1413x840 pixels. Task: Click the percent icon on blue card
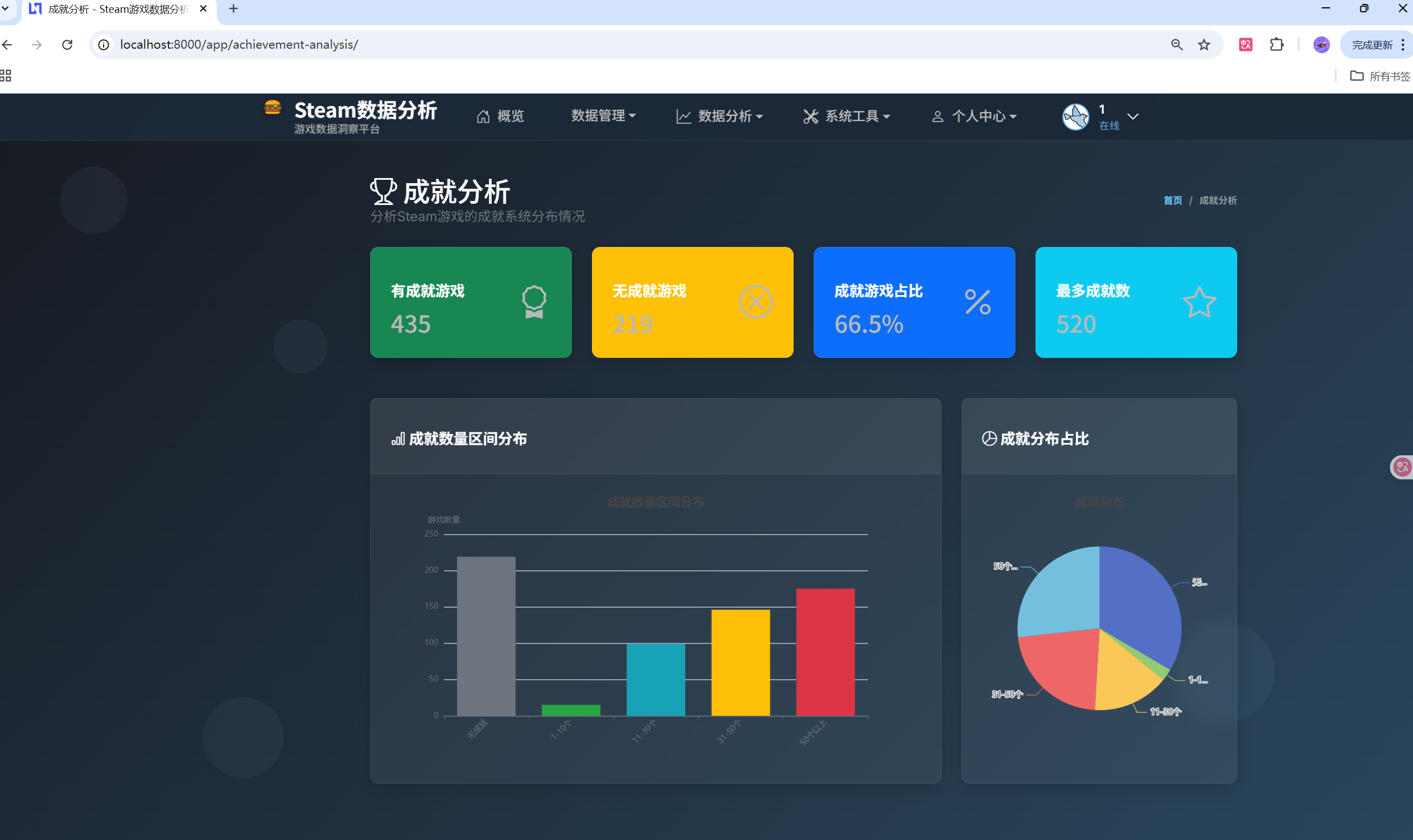click(x=978, y=302)
